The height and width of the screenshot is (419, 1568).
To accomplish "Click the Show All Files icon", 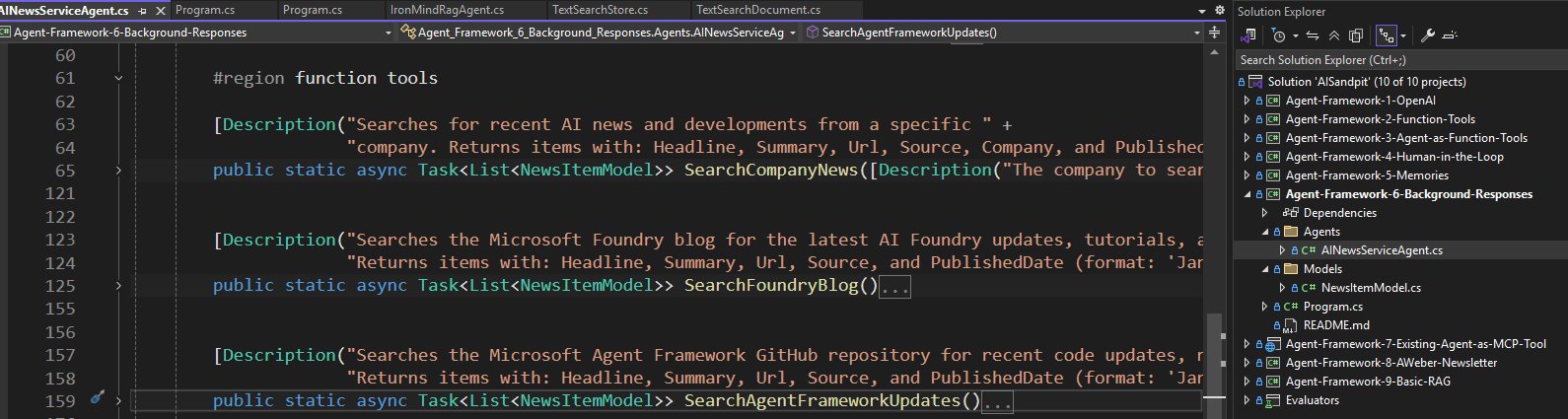I will [x=1356, y=35].
